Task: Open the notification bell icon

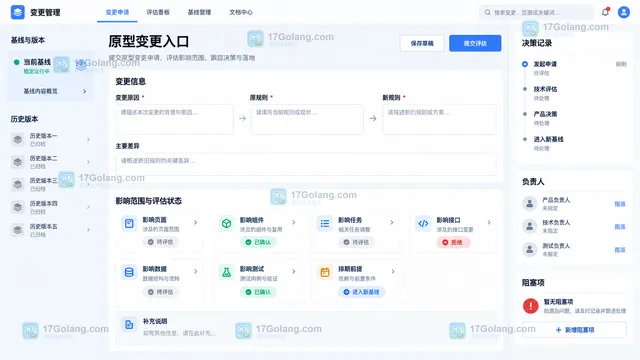Action: pos(605,12)
